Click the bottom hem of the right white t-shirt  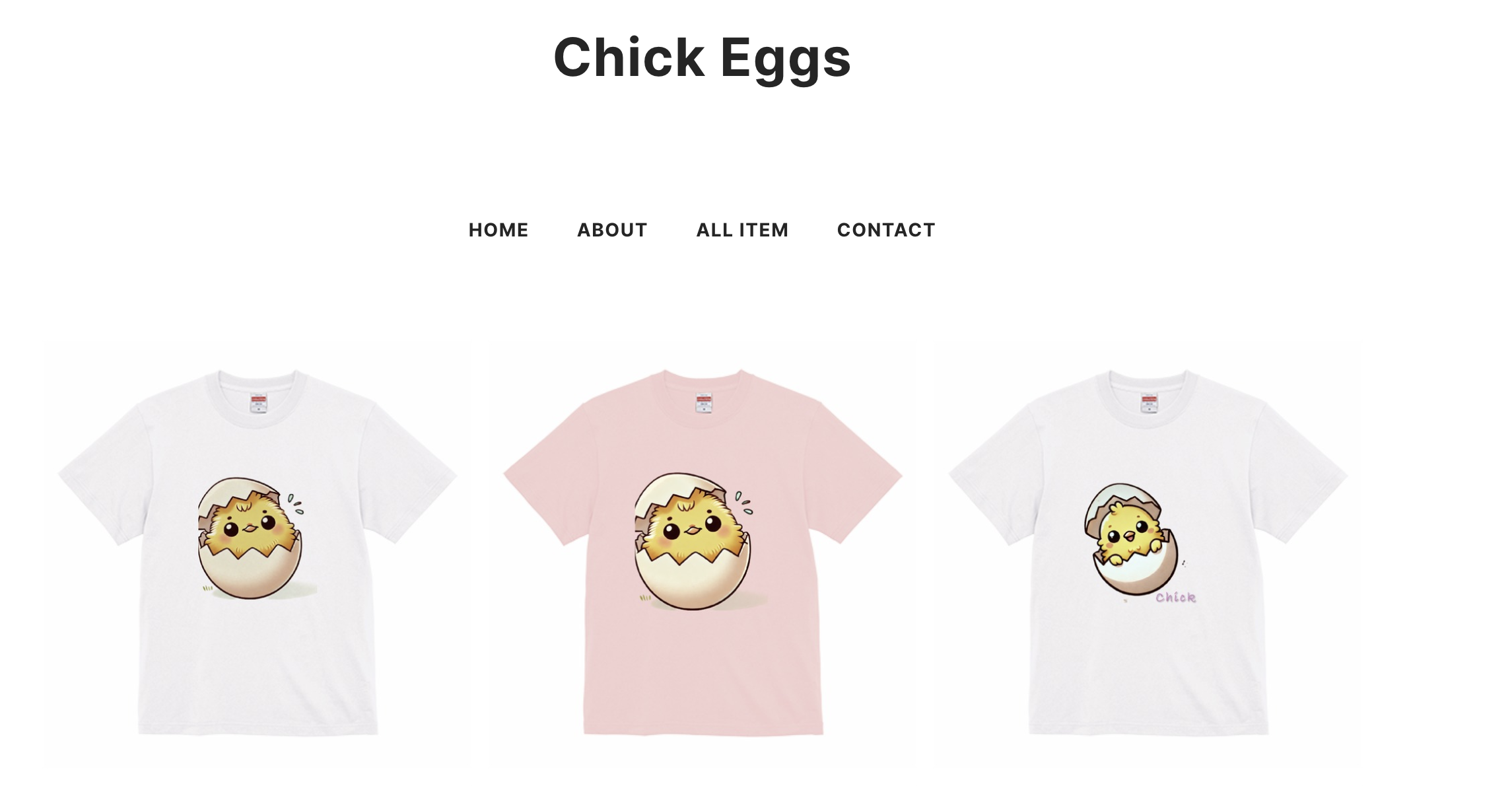[x=1149, y=729]
